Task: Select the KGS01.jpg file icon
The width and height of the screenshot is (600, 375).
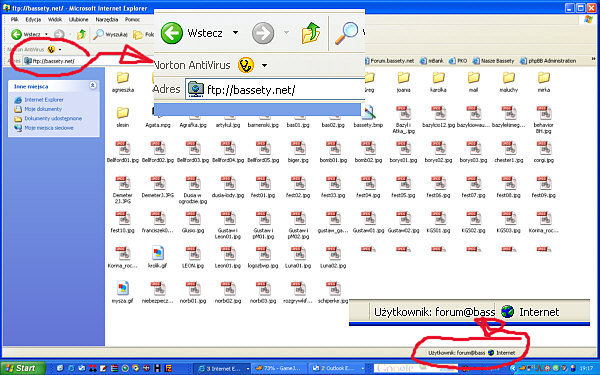Action: 439,218
